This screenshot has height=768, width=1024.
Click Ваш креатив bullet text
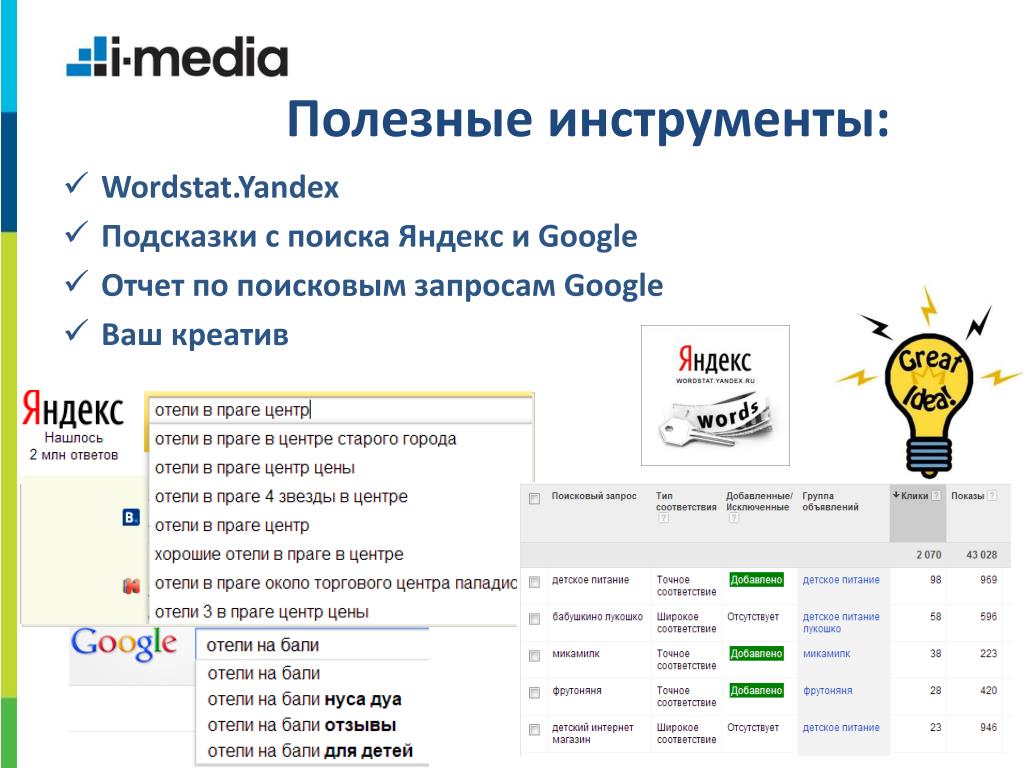(195, 334)
